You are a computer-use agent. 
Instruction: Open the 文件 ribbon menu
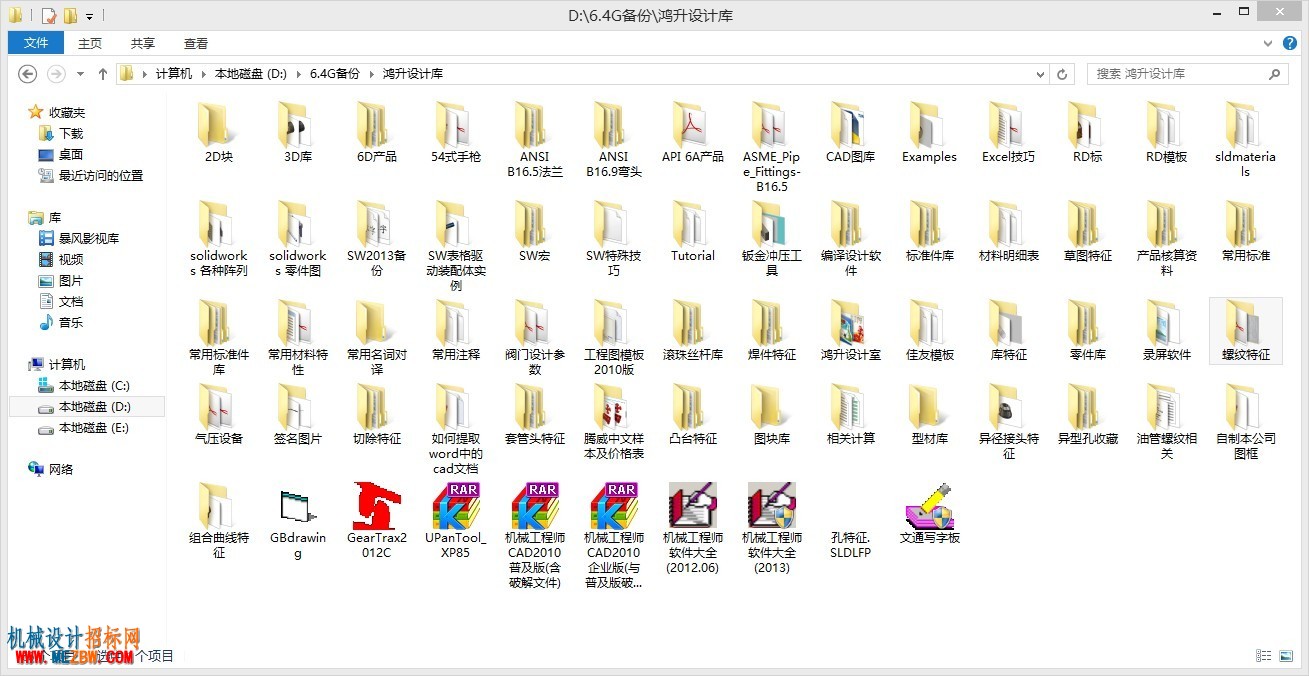click(36, 43)
